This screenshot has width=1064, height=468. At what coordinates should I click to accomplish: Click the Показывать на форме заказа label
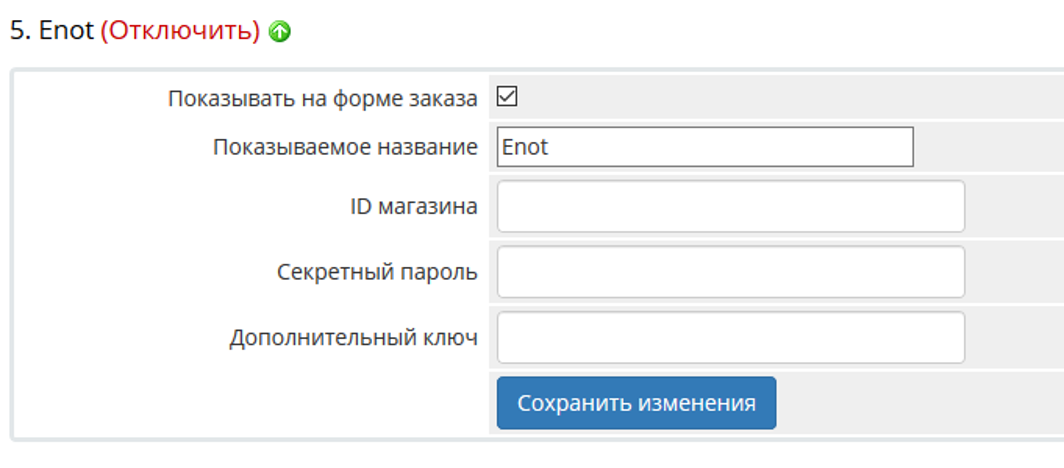pyautogui.click(x=322, y=98)
